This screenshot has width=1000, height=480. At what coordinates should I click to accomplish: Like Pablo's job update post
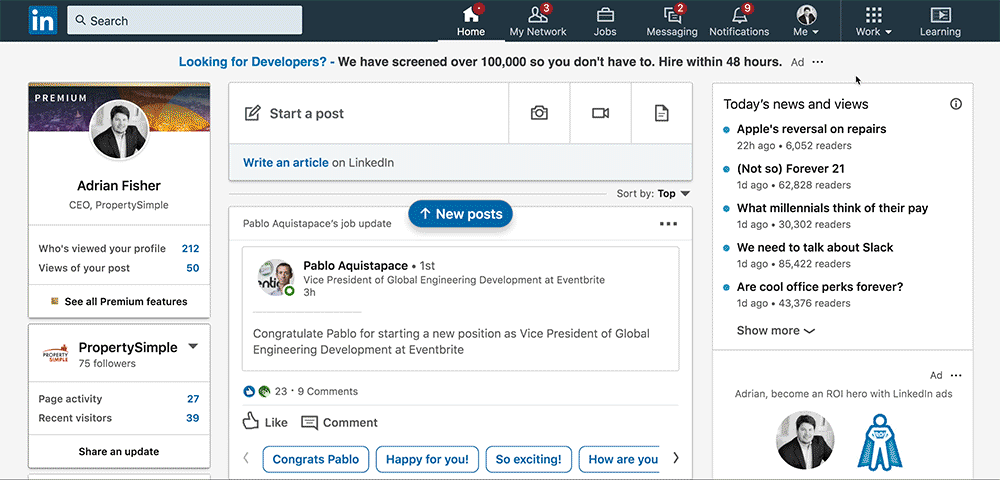[x=265, y=422]
